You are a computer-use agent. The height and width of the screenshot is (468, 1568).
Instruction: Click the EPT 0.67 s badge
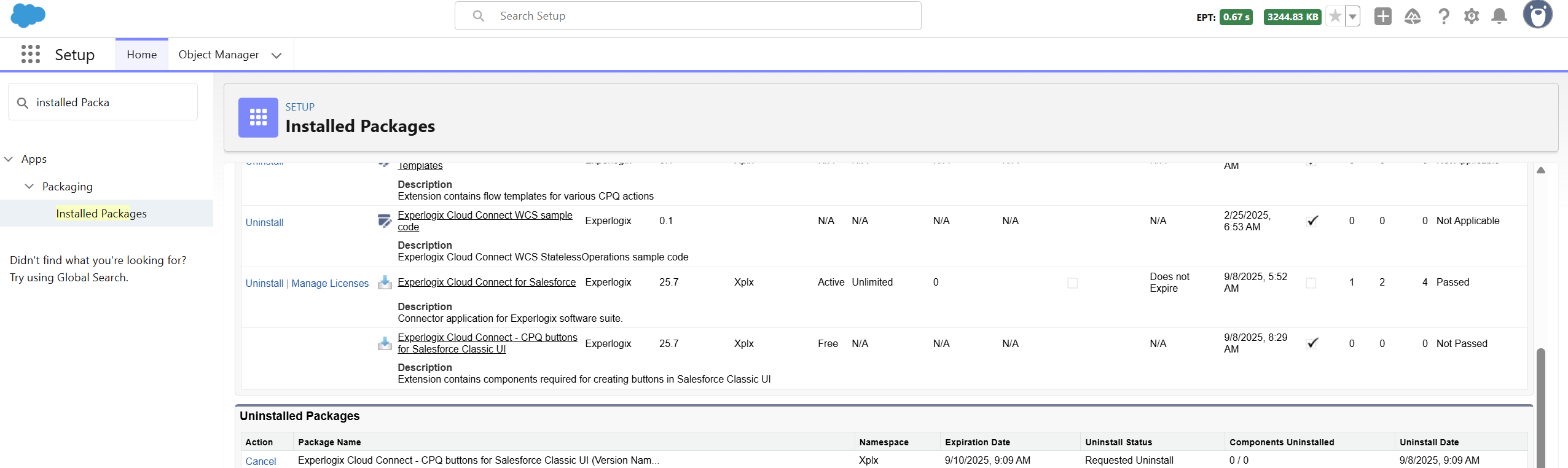point(1236,17)
